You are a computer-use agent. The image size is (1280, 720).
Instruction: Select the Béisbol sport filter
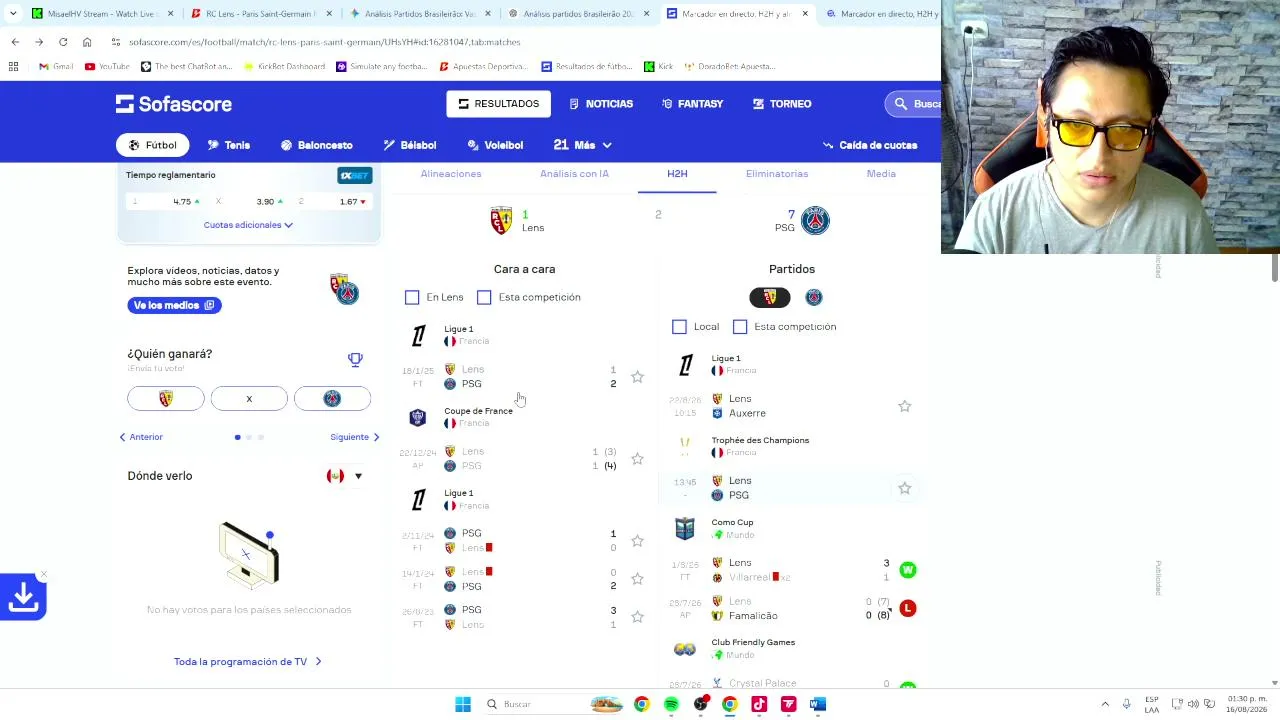coord(409,145)
